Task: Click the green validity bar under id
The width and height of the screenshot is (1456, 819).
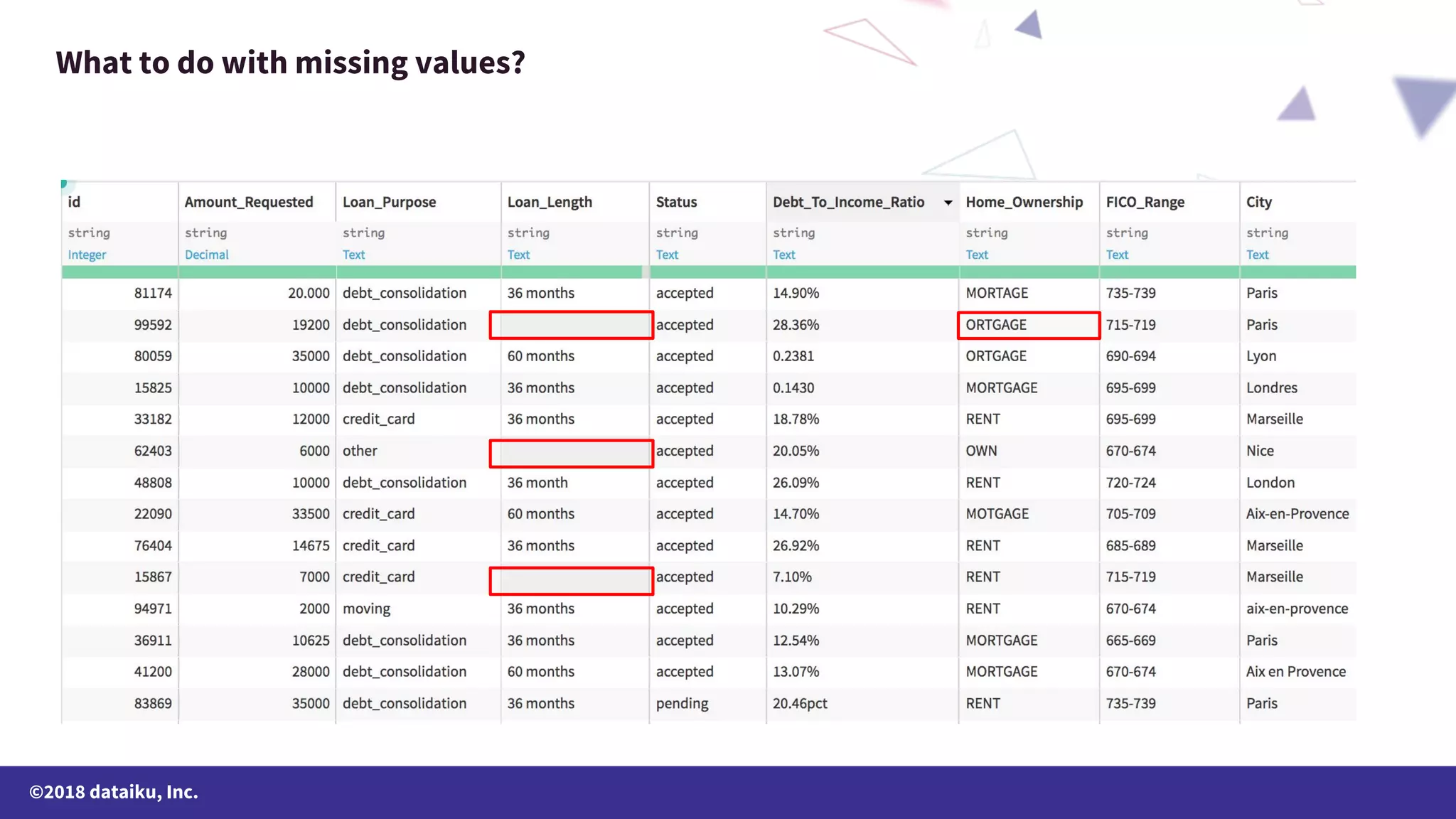Action: 119,272
